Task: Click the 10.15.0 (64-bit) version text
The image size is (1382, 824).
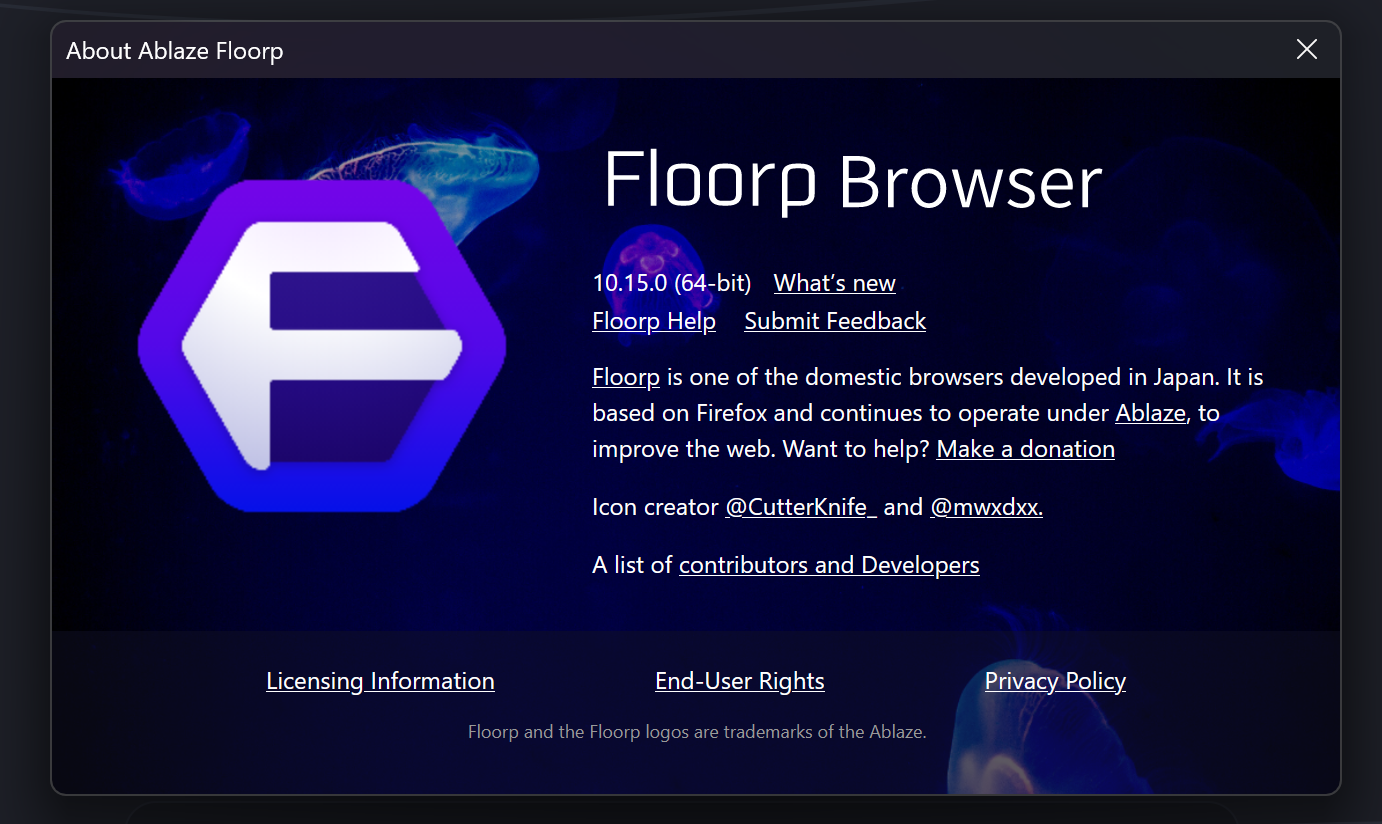Action: [671, 283]
